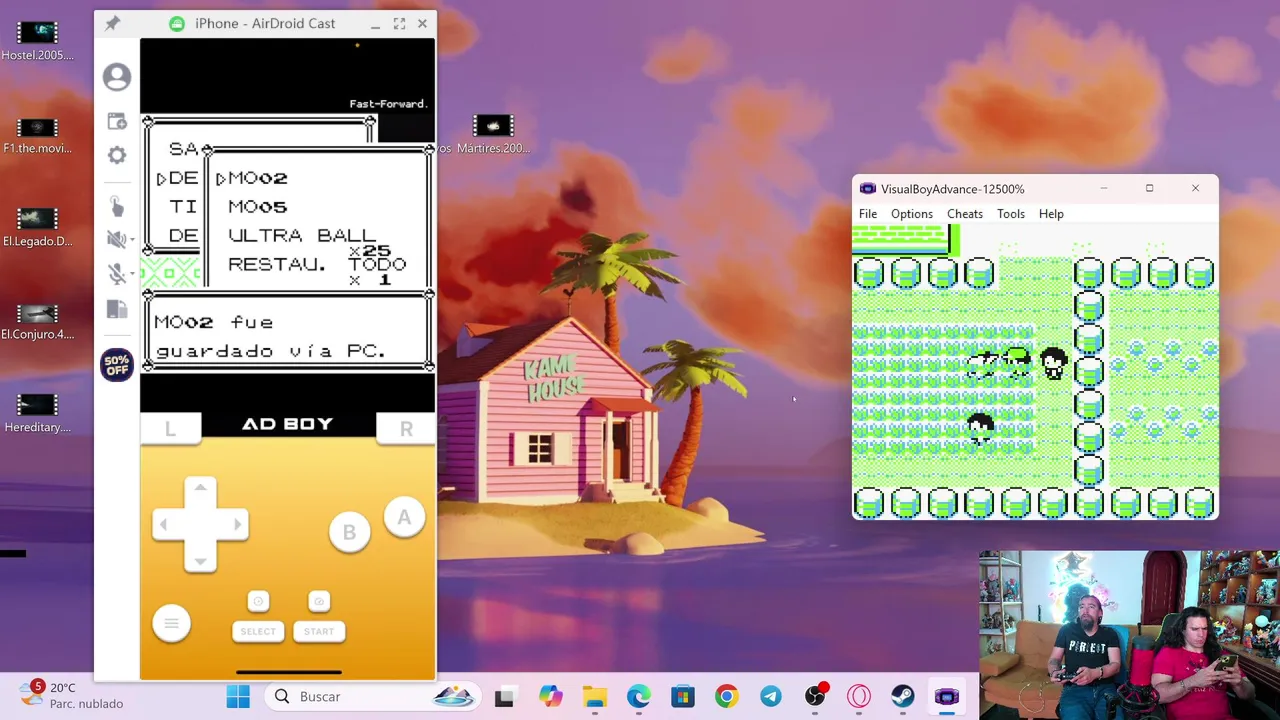Select the Hostel.2005 desktop video file
The width and height of the screenshot is (1280, 720).
click(x=38, y=41)
